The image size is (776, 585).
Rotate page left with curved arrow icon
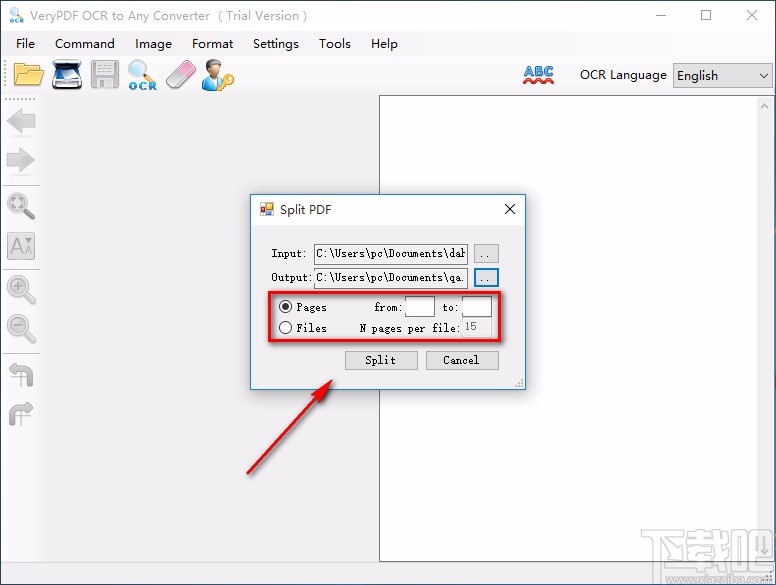(x=21, y=375)
